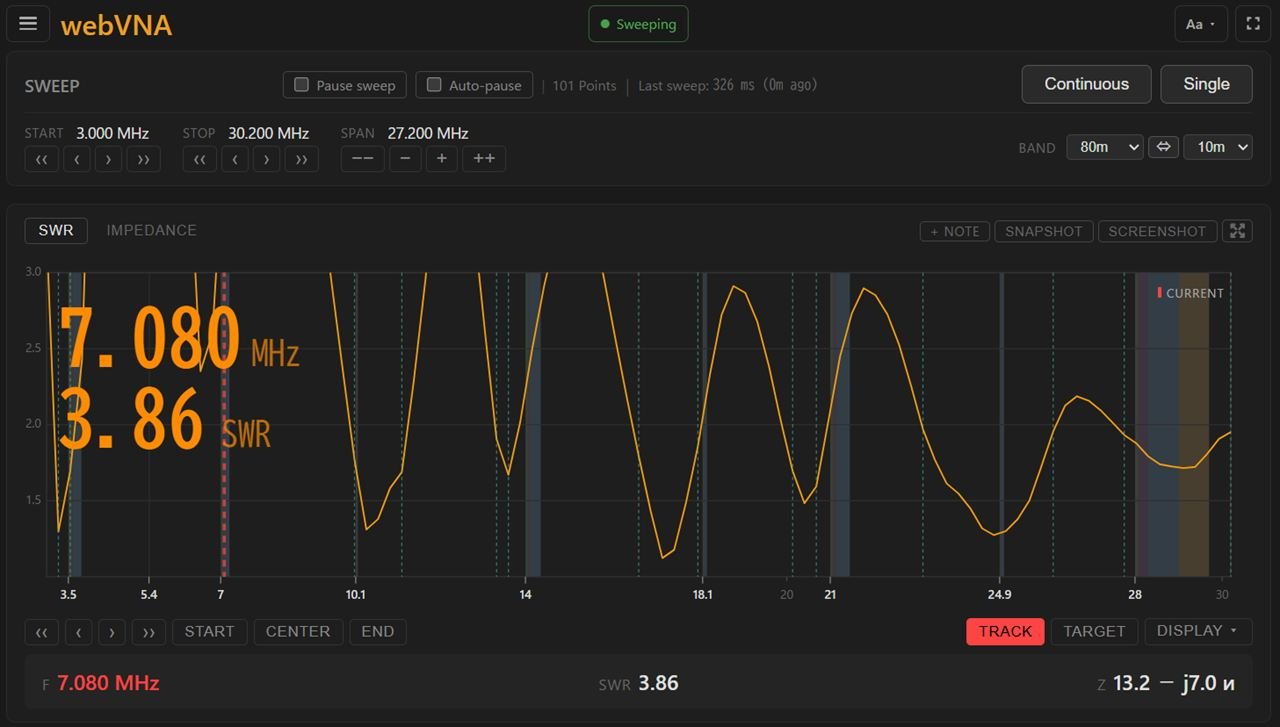The width and height of the screenshot is (1280, 727).
Task: Click the SPAN 27.200 MHz value
Action: tap(428, 133)
